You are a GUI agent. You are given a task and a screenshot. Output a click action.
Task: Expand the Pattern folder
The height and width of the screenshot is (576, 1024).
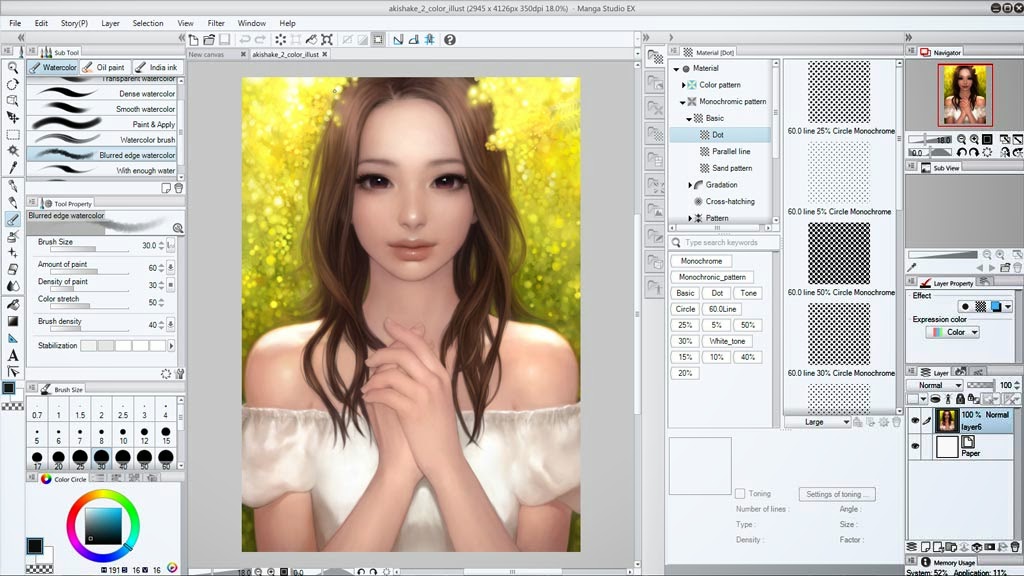[690, 218]
